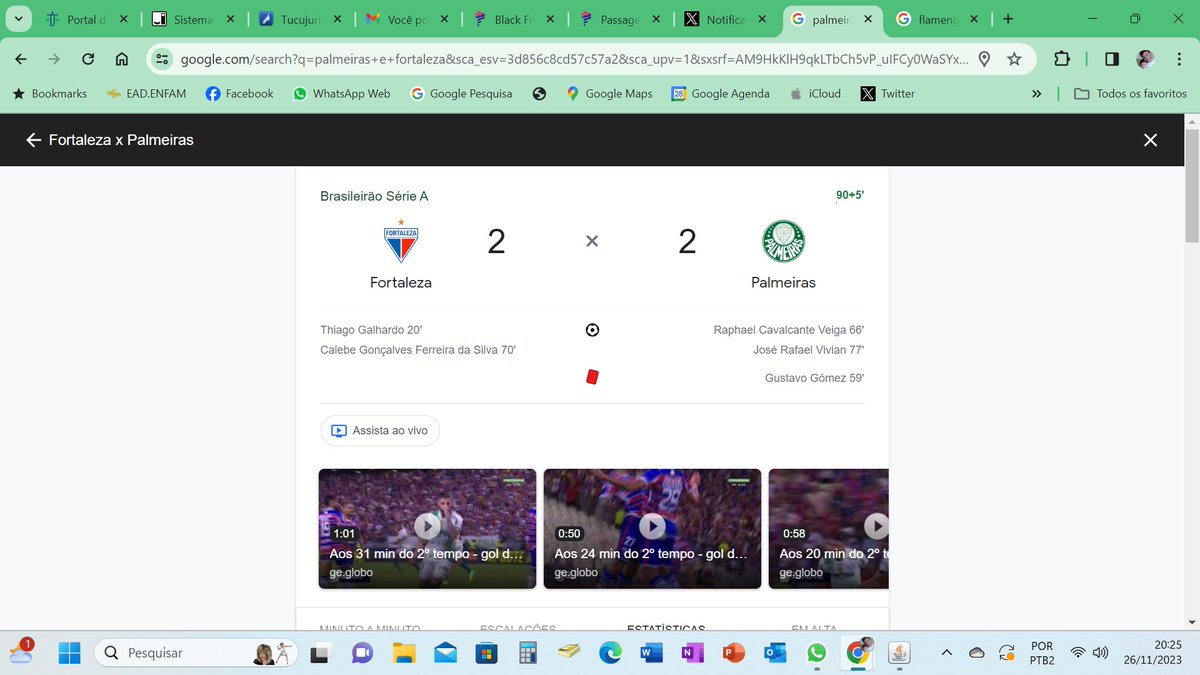Click the taskbar Pesquisar search box
This screenshot has height=675, width=1200.
[x=196, y=653]
